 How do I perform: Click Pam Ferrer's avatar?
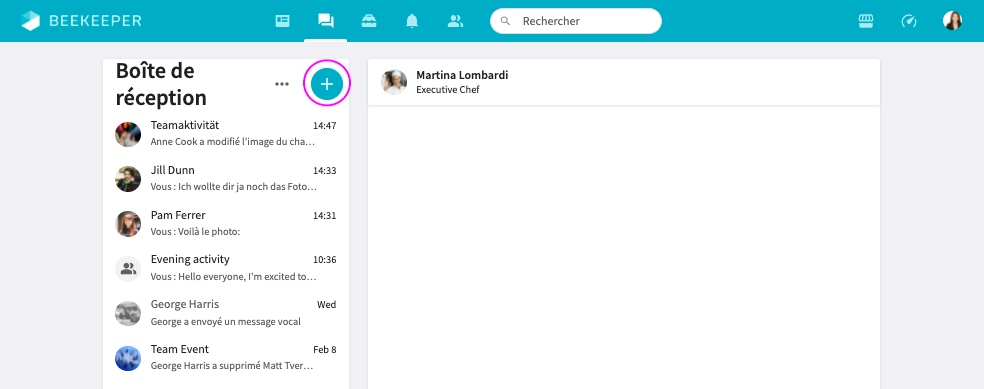(x=128, y=224)
